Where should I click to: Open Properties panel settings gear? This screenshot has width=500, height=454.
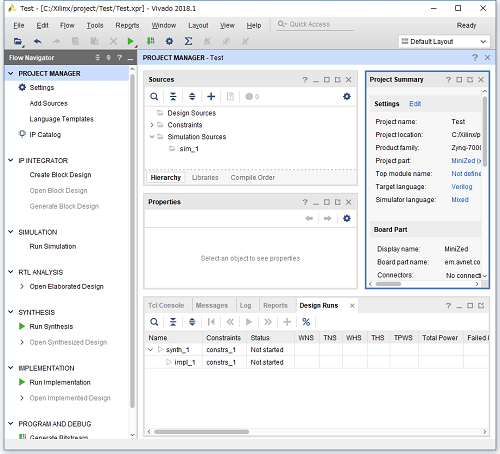coord(347,218)
